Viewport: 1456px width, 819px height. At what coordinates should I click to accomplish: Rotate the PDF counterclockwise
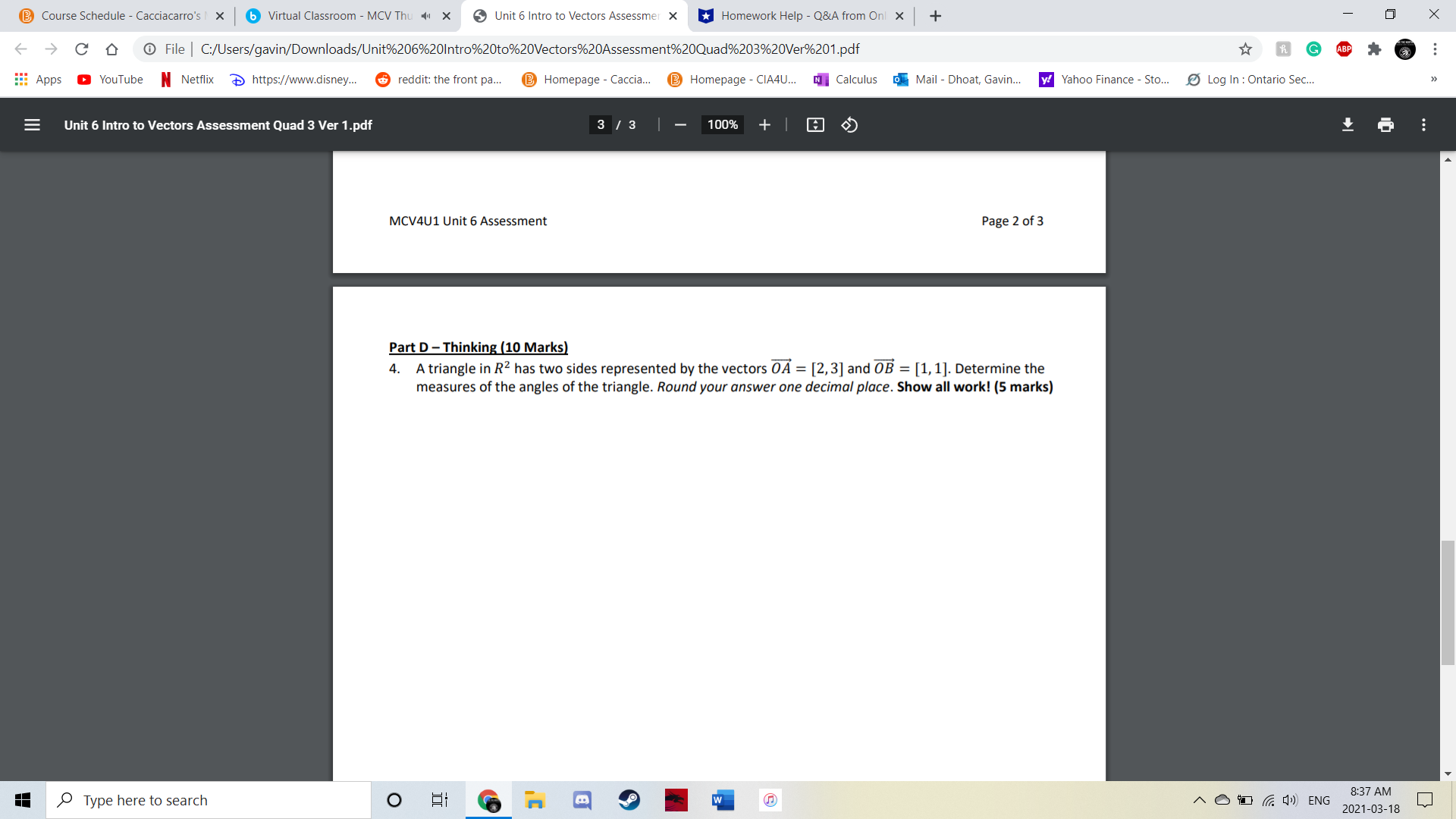849,124
